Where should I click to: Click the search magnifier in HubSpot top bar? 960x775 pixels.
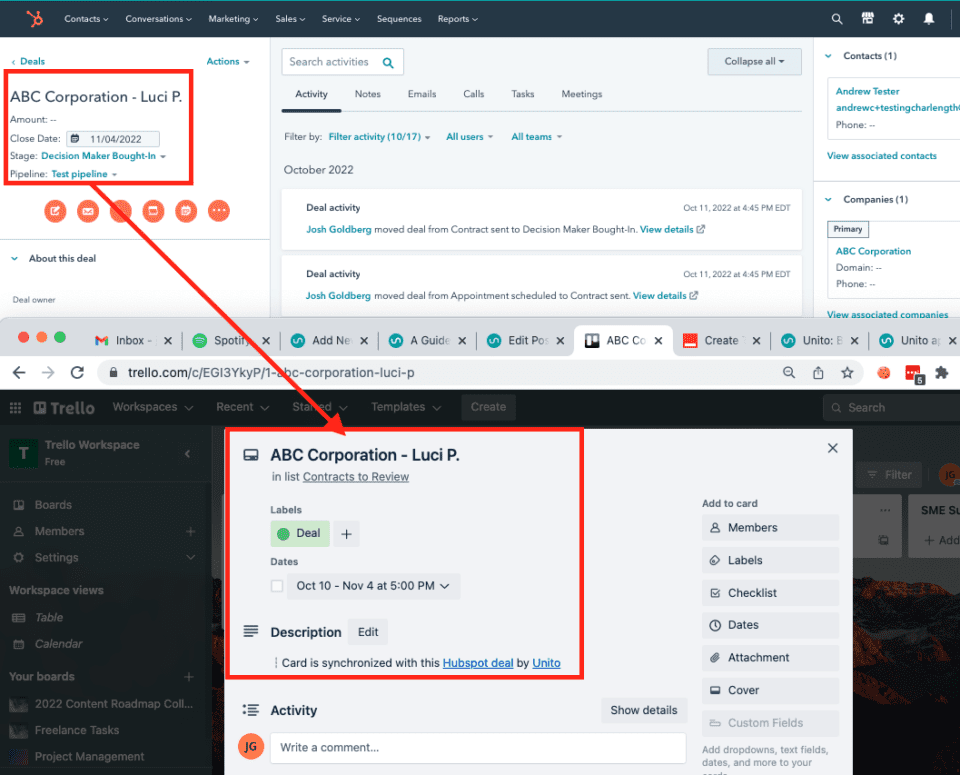(x=836, y=18)
